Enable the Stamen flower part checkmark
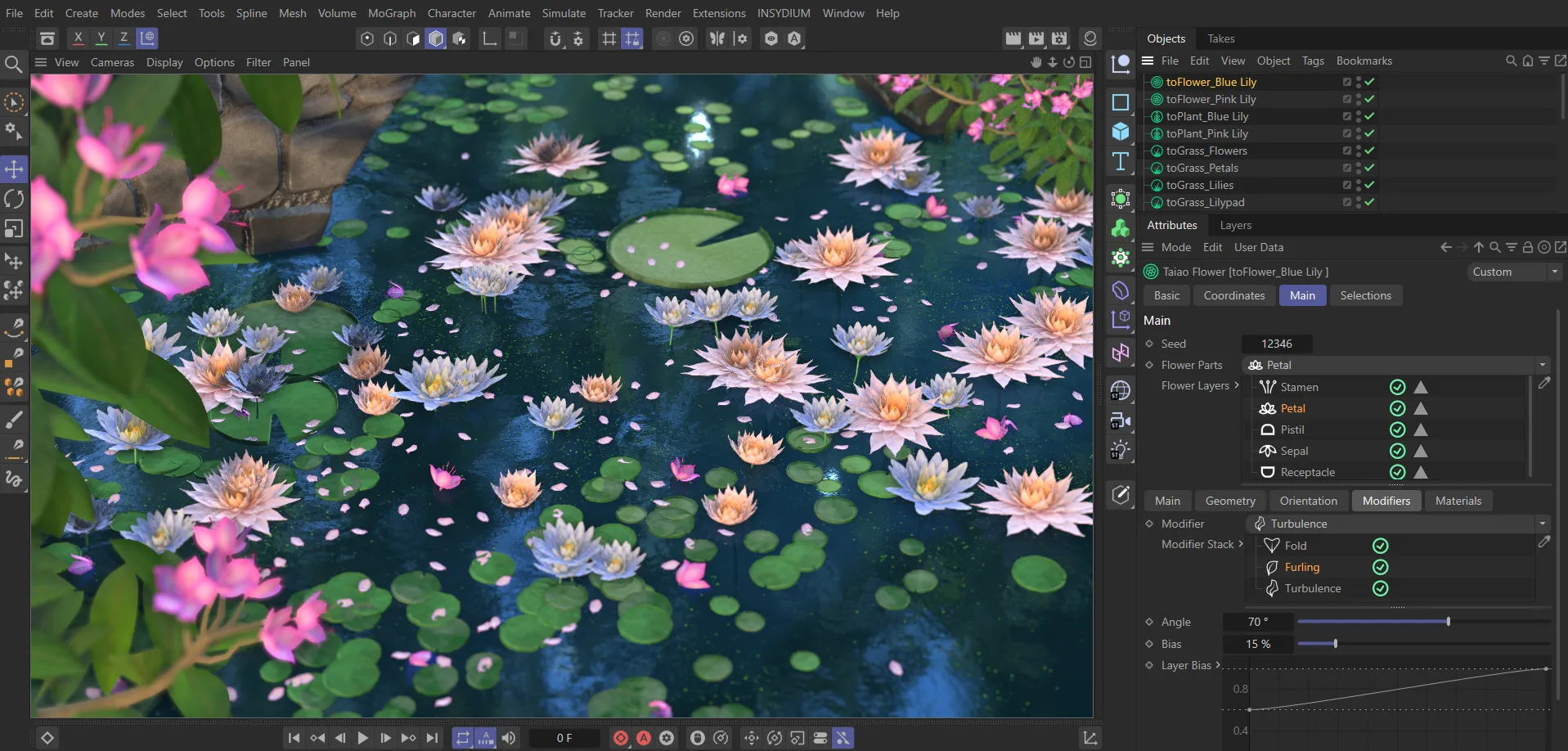 point(1398,386)
